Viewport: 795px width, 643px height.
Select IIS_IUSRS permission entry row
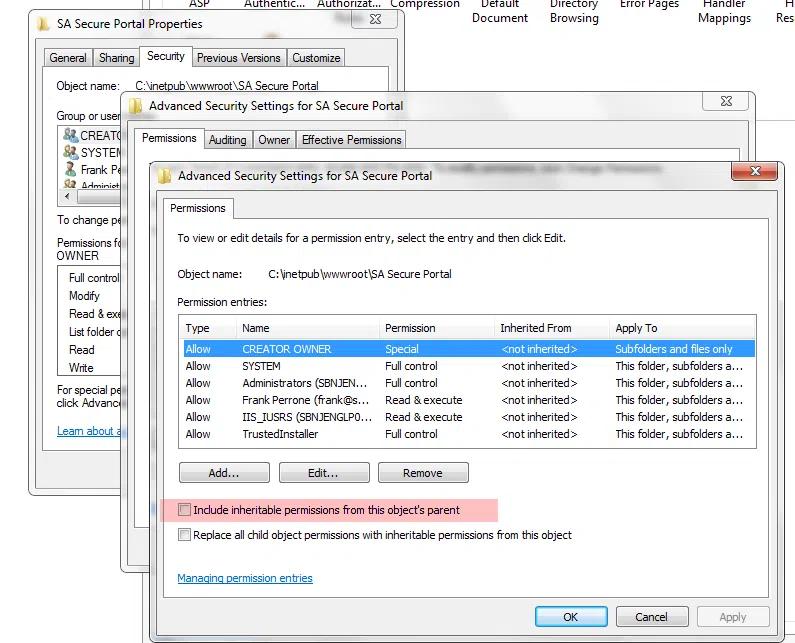(467, 417)
